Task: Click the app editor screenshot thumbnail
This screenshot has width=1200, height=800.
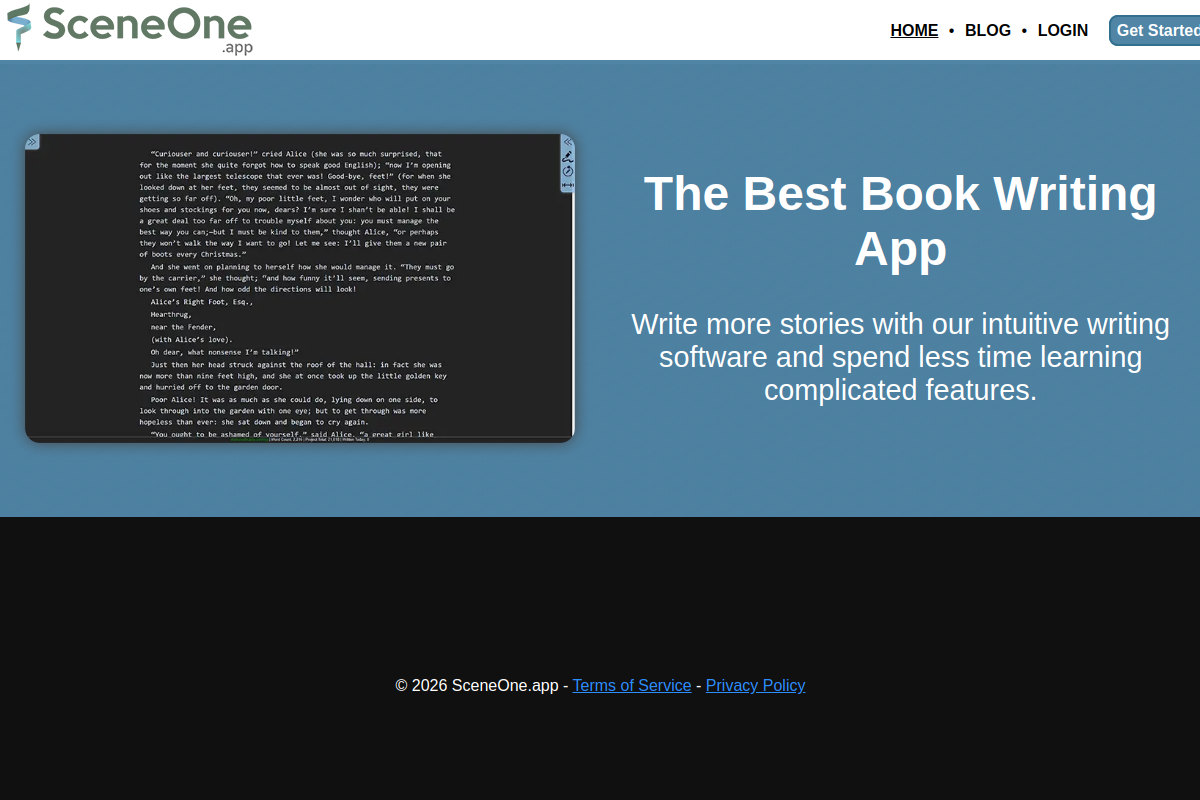Action: click(300, 288)
